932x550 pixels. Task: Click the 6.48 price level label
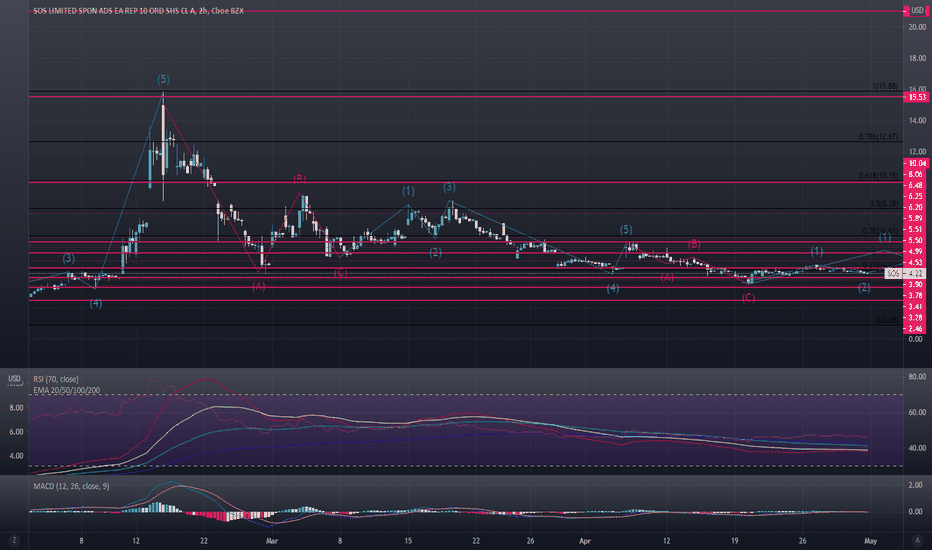tap(915, 186)
